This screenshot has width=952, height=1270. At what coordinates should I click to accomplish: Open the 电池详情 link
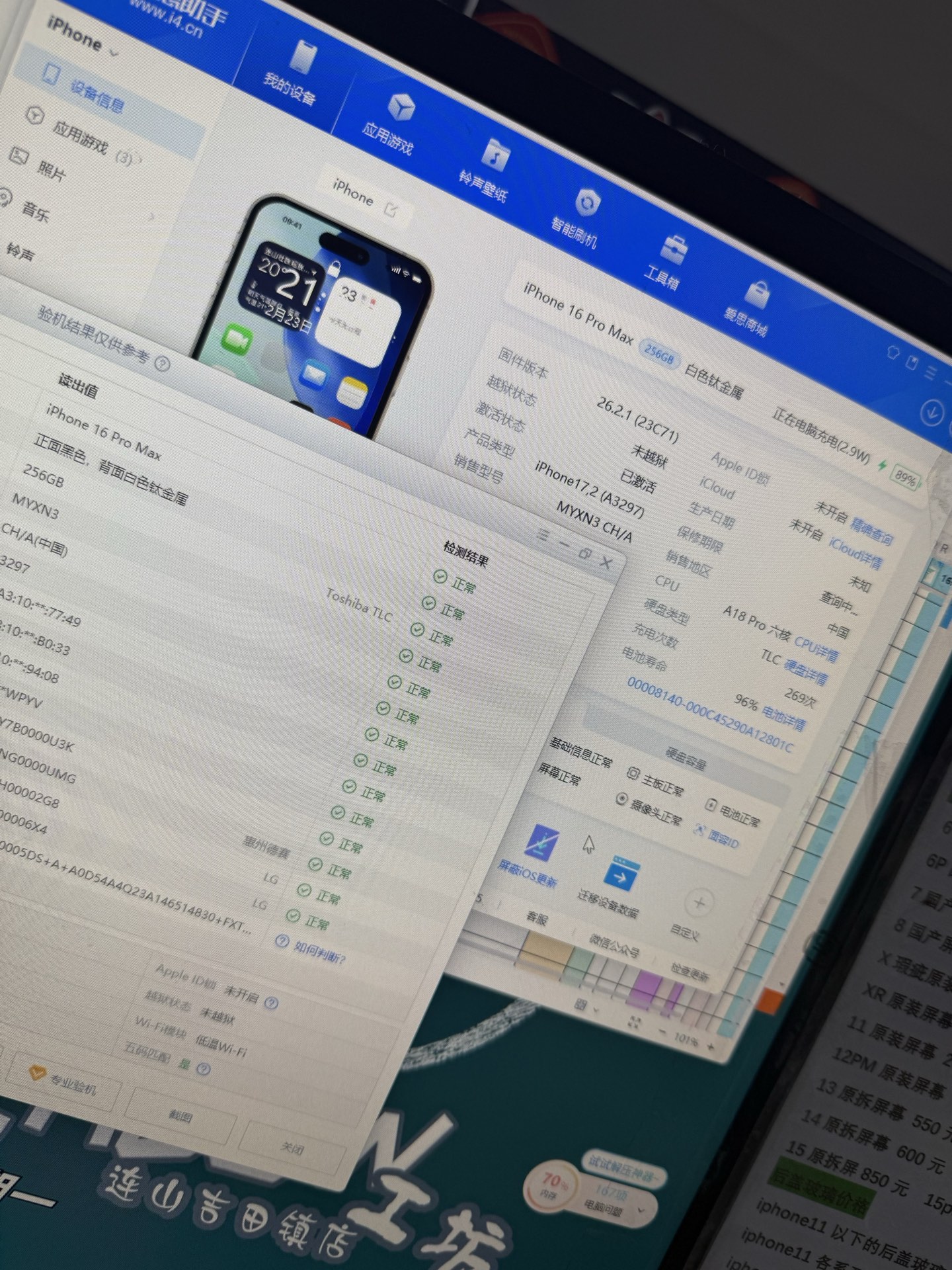tap(783, 717)
